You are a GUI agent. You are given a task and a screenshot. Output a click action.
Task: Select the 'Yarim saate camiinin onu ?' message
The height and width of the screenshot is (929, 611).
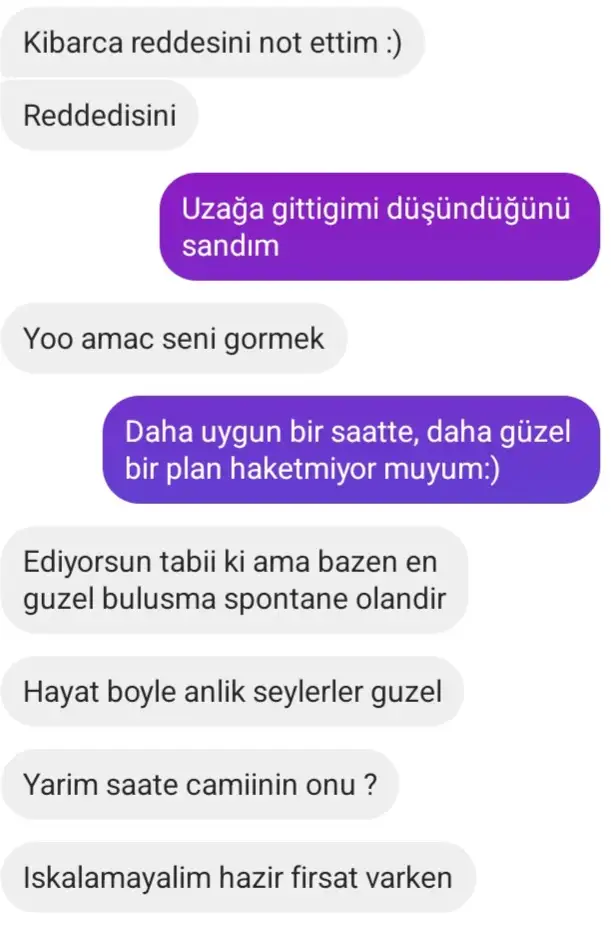click(x=199, y=784)
